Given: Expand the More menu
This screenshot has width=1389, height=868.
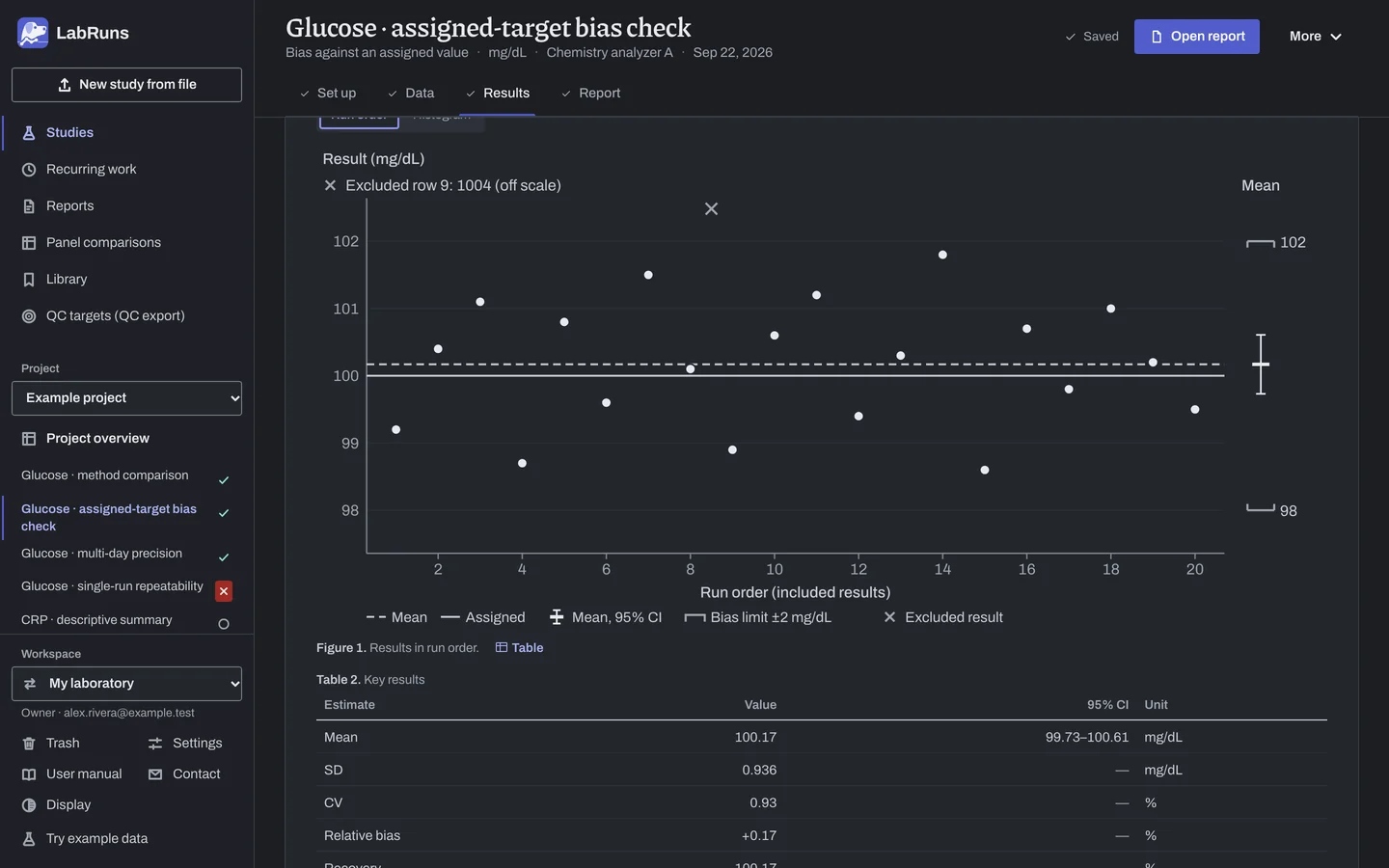Looking at the screenshot, I should (x=1316, y=37).
